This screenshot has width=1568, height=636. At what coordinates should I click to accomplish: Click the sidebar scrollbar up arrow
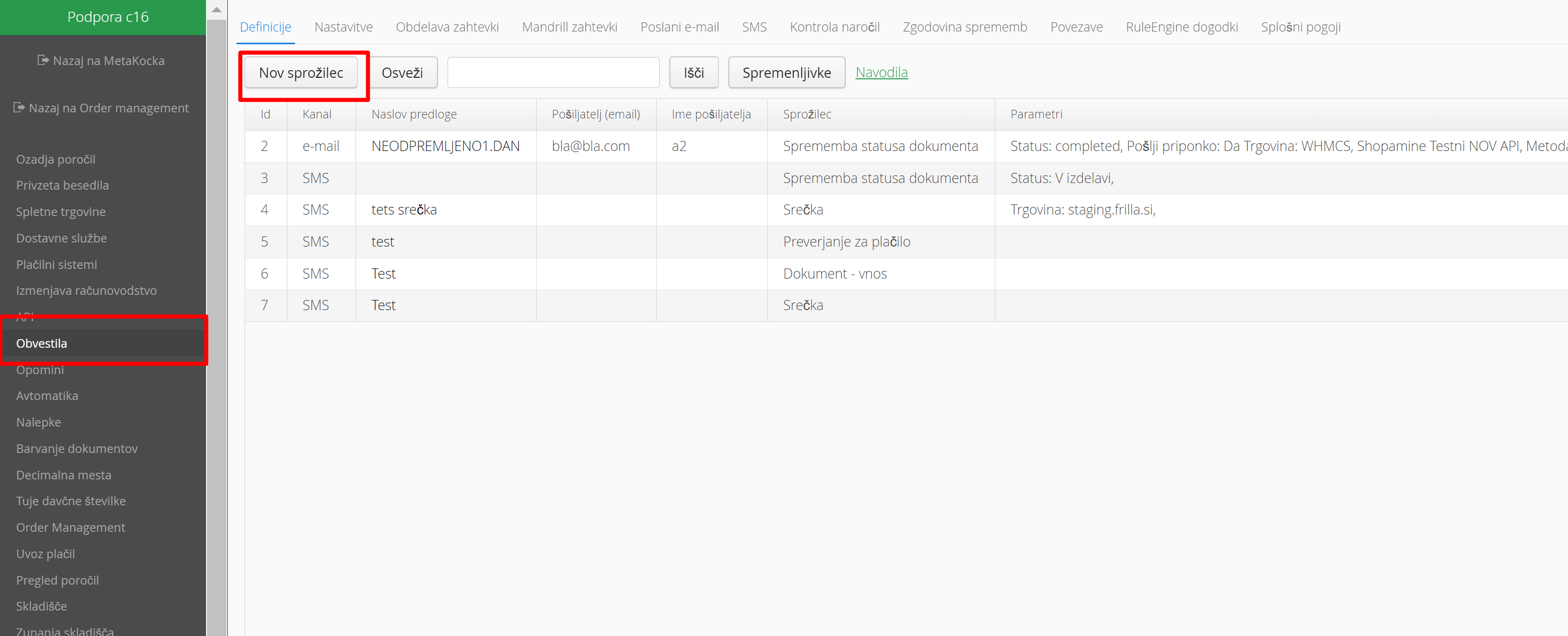216,10
